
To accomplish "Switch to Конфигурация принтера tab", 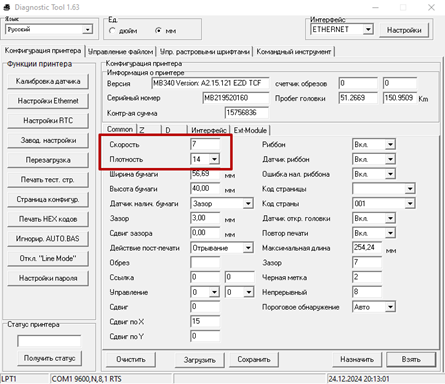I will [43, 51].
